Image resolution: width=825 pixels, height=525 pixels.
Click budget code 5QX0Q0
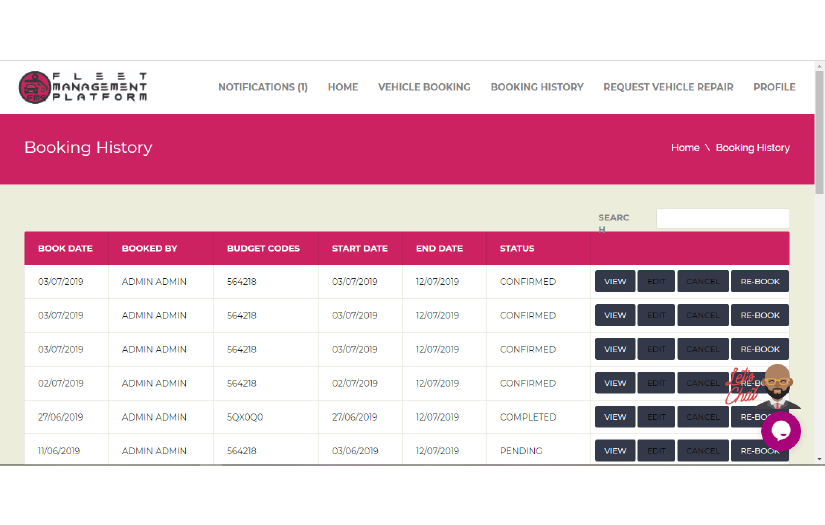(x=245, y=417)
